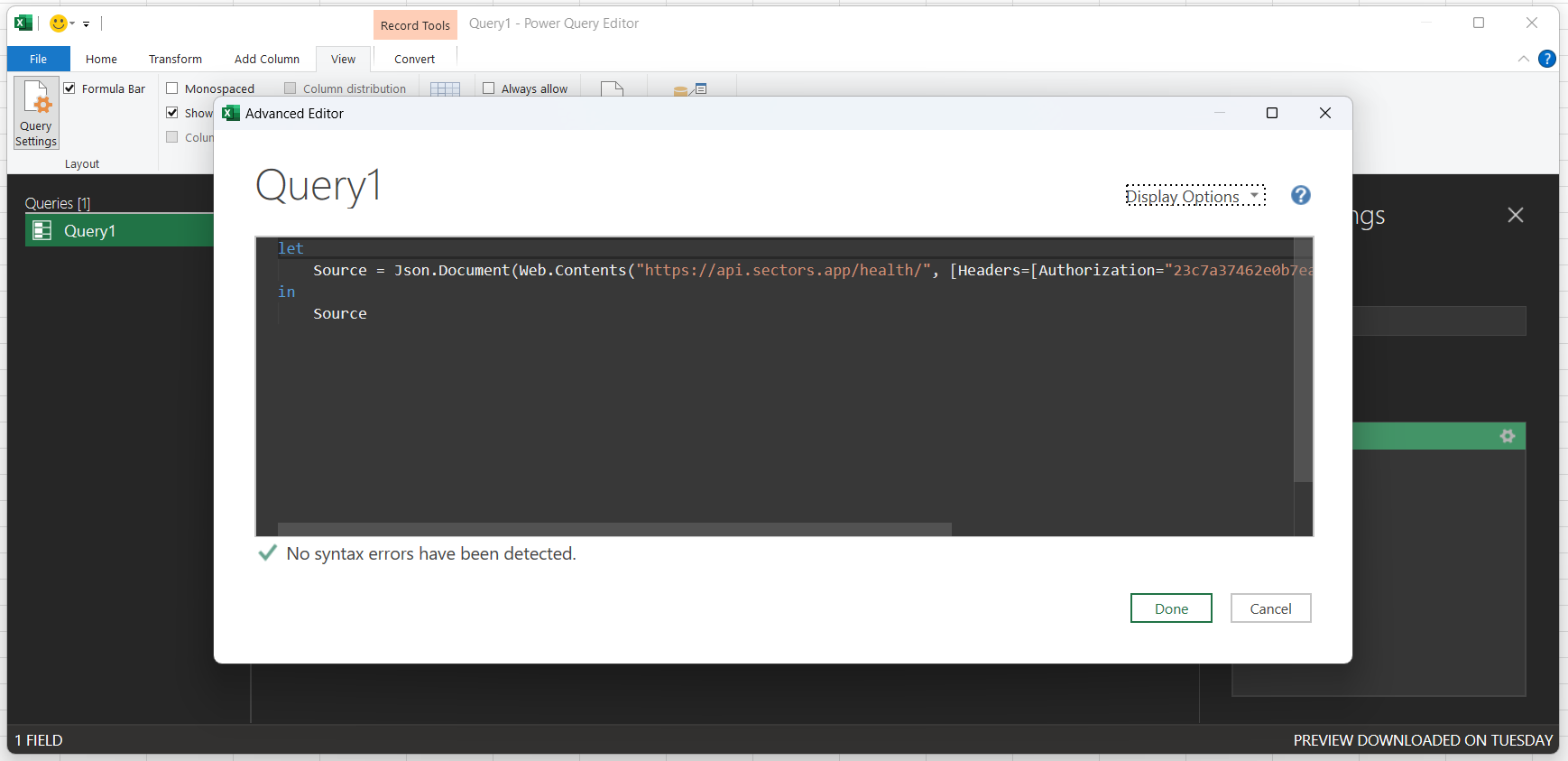This screenshot has height=761, width=1568.
Task: Toggle the Column quality checkbox under Show whitespace
Action: point(172,137)
